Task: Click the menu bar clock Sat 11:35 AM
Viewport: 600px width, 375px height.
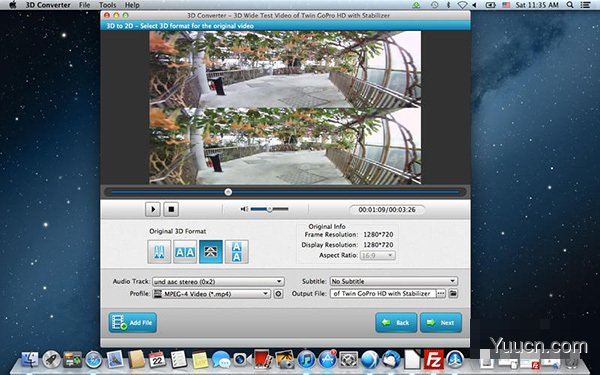Action: point(537,5)
